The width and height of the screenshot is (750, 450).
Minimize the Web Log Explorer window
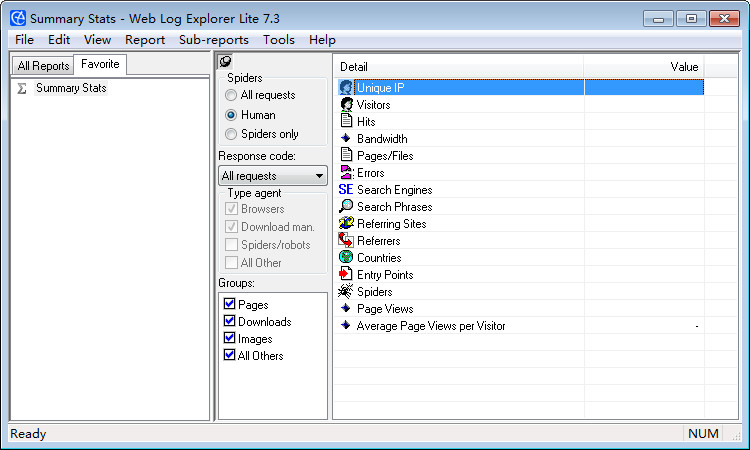pyautogui.click(x=659, y=19)
